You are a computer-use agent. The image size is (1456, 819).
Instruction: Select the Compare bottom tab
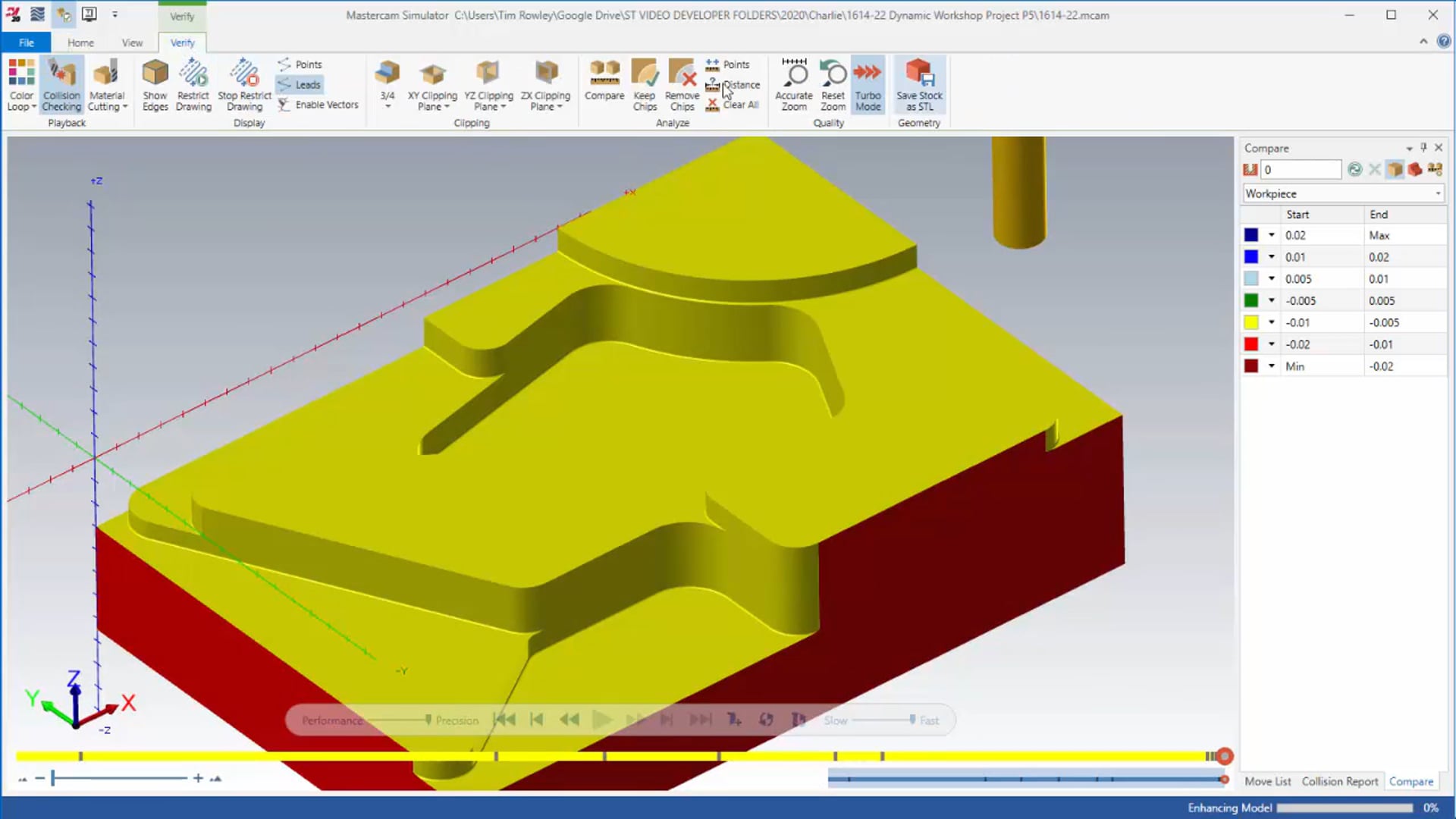point(1411,781)
